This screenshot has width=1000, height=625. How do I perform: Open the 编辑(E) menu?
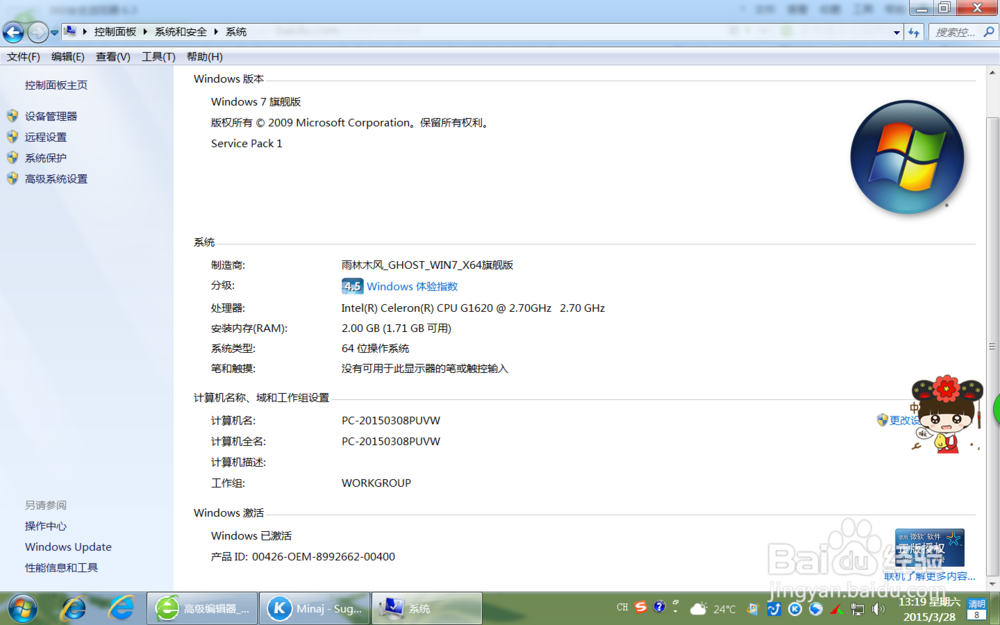point(68,57)
